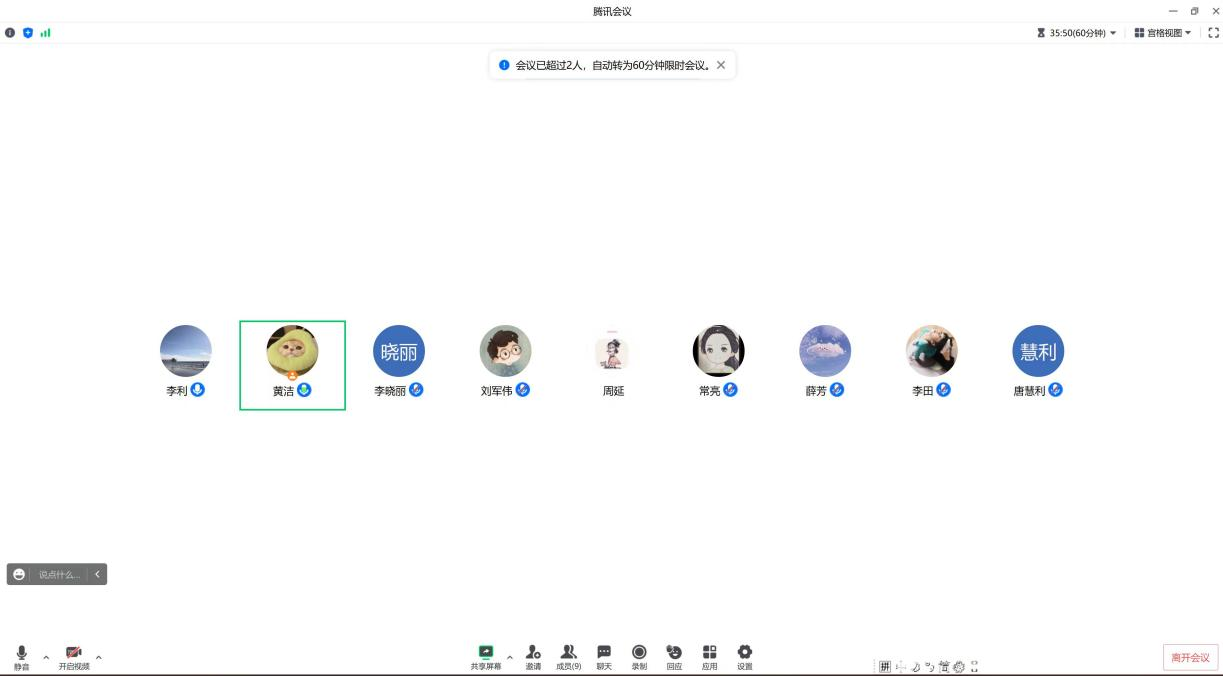
Task: Start 录制 recording
Action: pyautogui.click(x=639, y=653)
